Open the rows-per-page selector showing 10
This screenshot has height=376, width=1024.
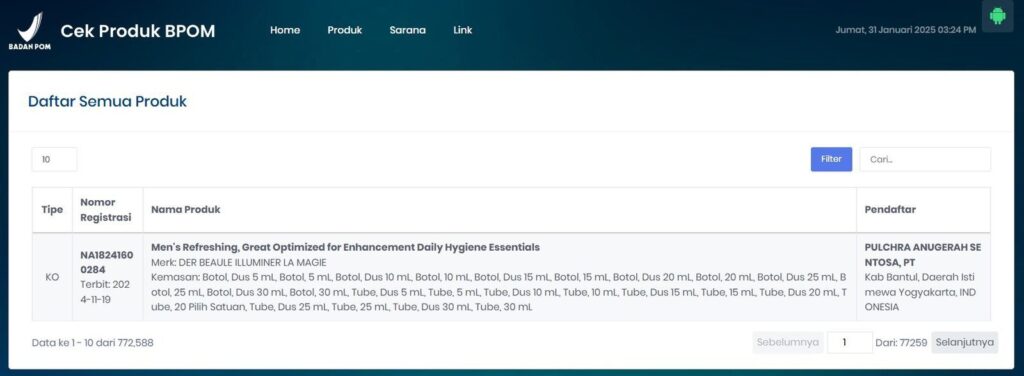(x=54, y=159)
